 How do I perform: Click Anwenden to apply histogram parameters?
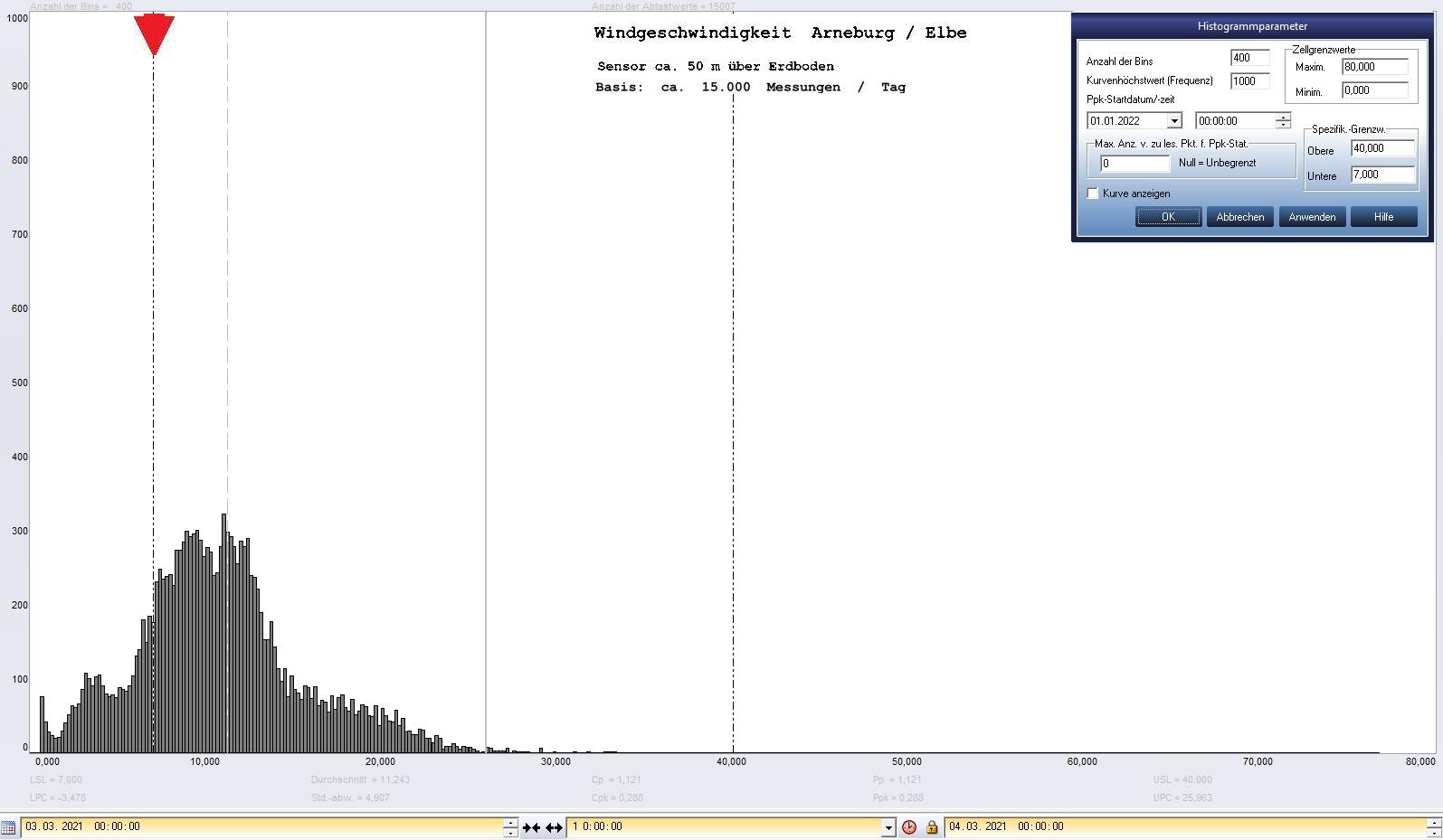(x=1312, y=217)
